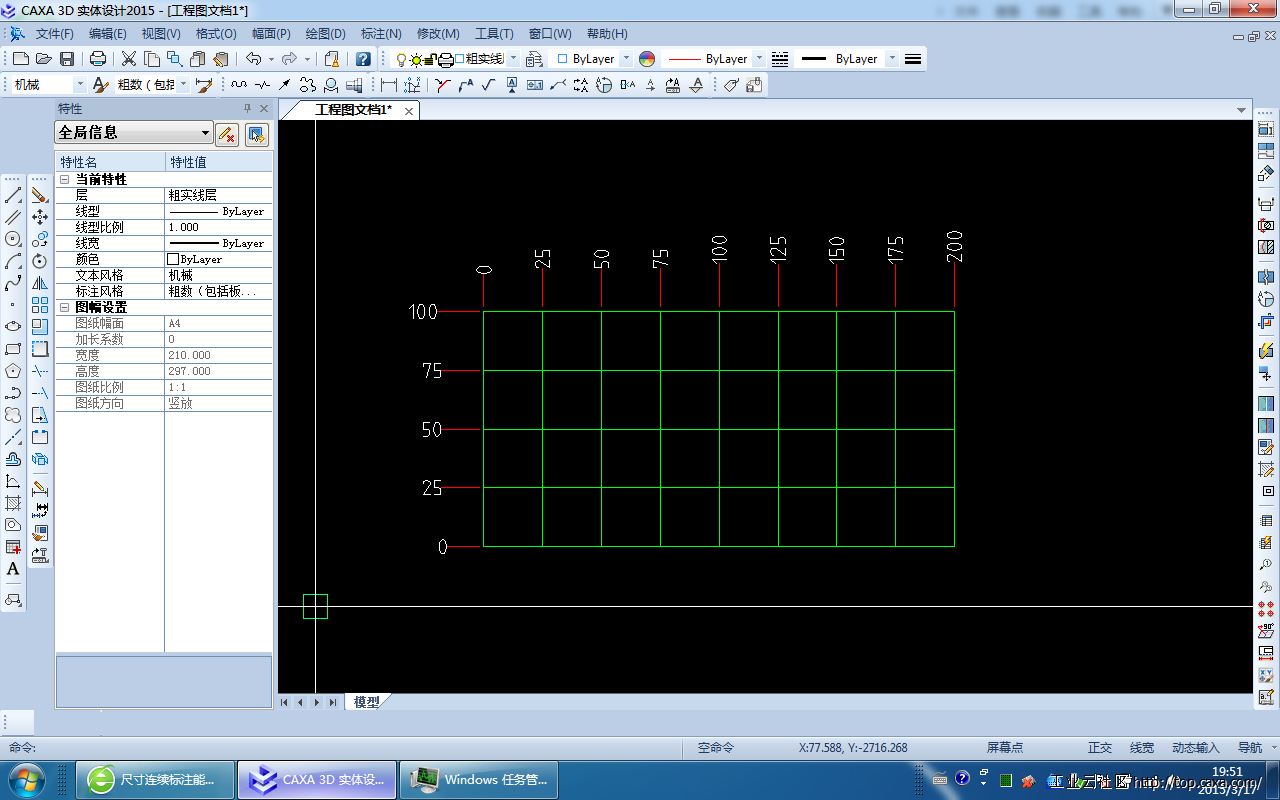Open the line width ByLayer dropdown
This screenshot has width=1280, height=800.
point(892,59)
